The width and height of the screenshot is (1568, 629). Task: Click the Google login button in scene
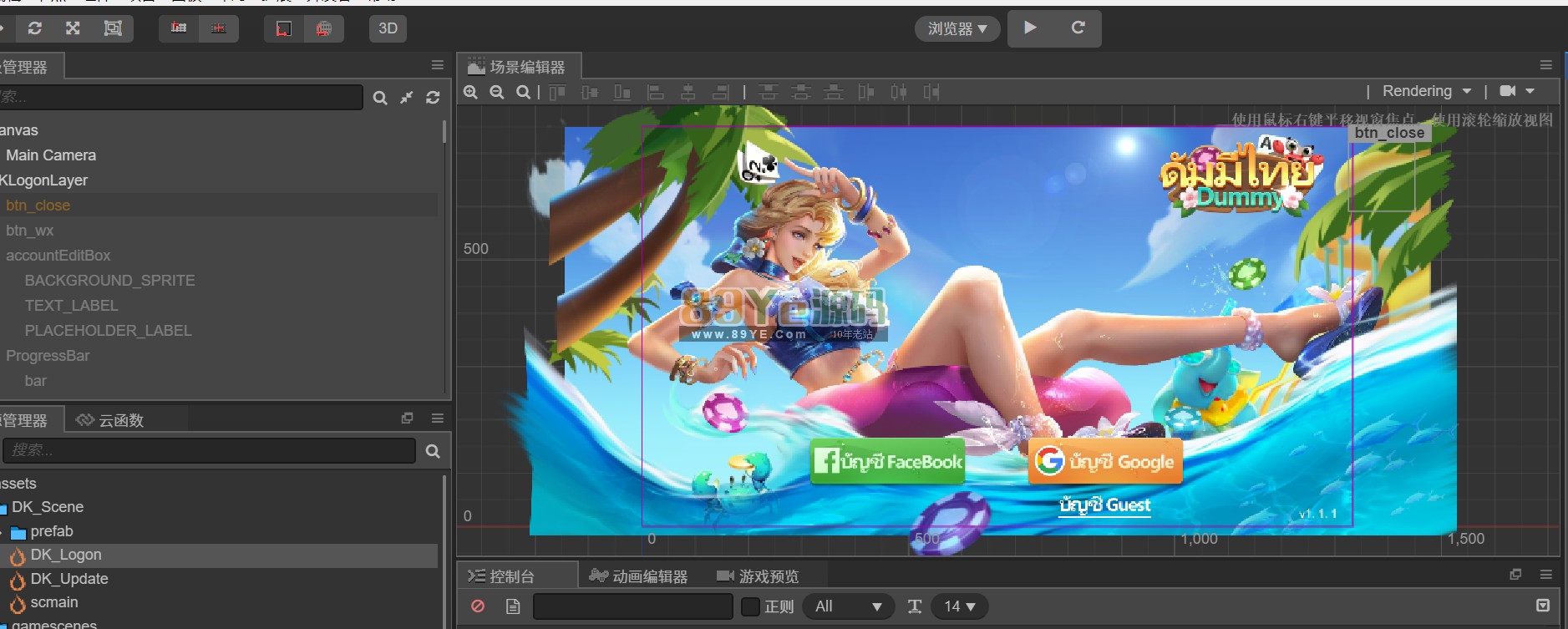pos(1105,461)
